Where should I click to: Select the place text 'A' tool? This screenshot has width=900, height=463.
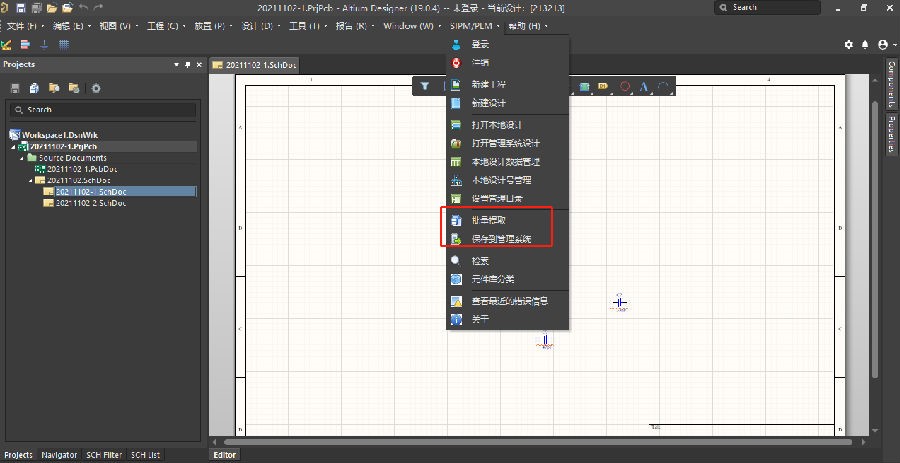pos(644,87)
